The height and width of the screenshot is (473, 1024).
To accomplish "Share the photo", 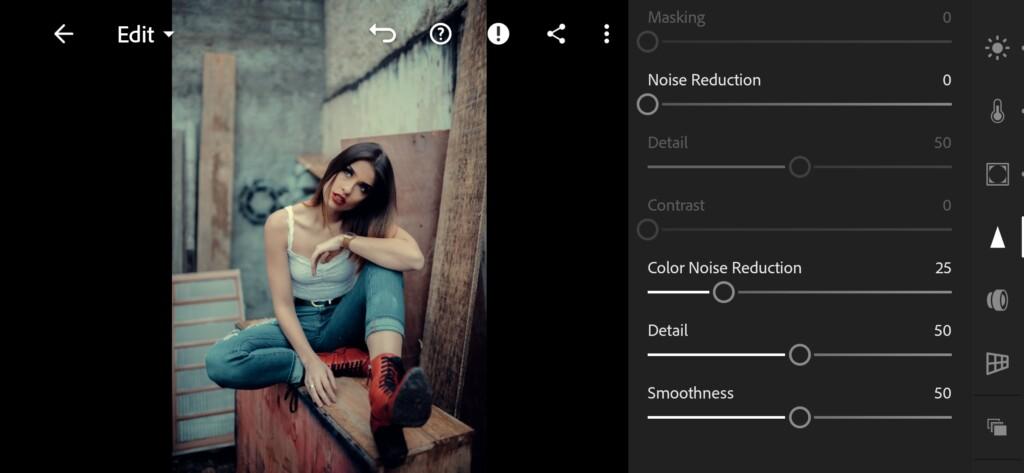I will tap(556, 34).
